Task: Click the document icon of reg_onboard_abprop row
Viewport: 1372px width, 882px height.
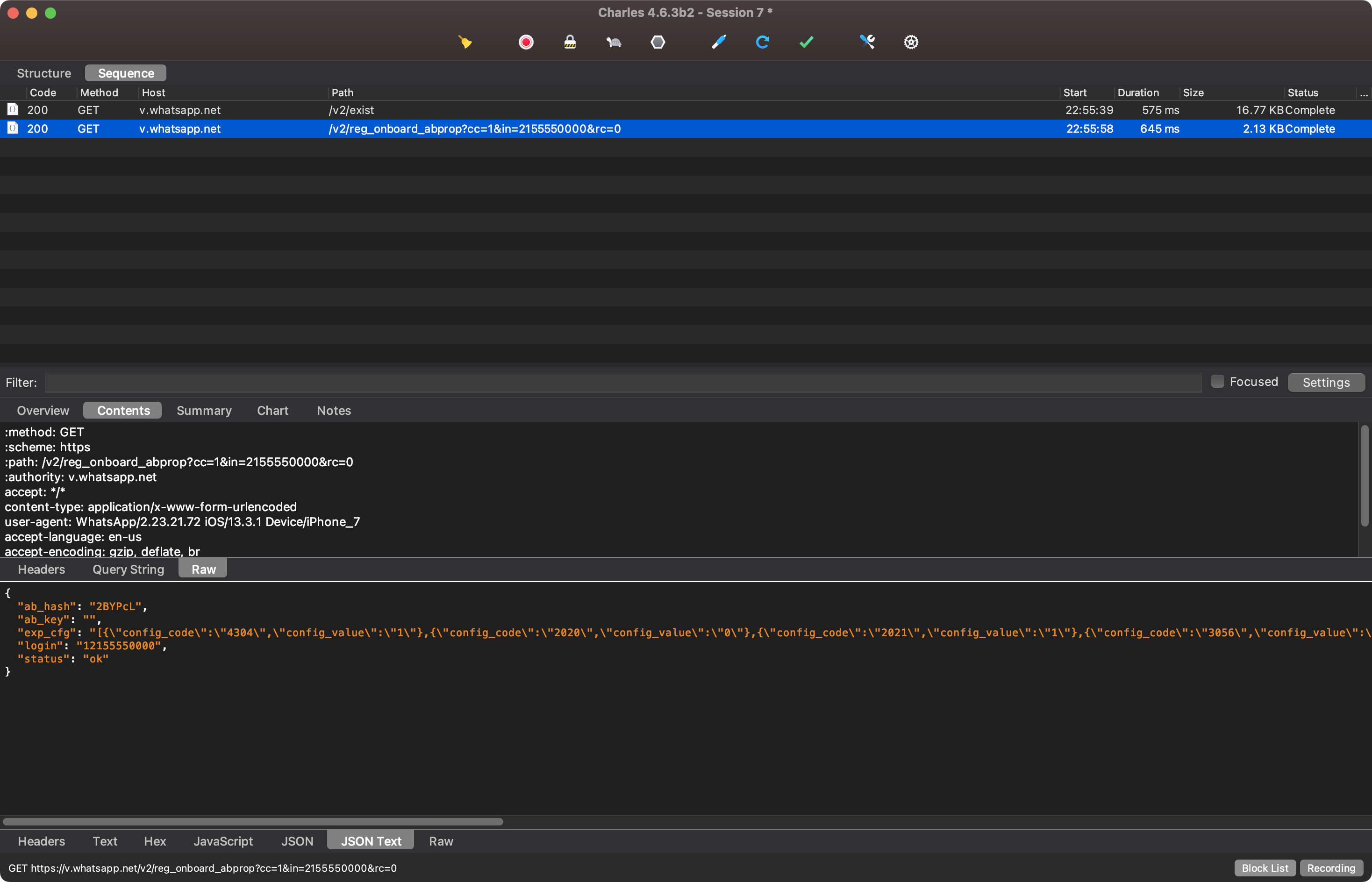Action: [12, 128]
